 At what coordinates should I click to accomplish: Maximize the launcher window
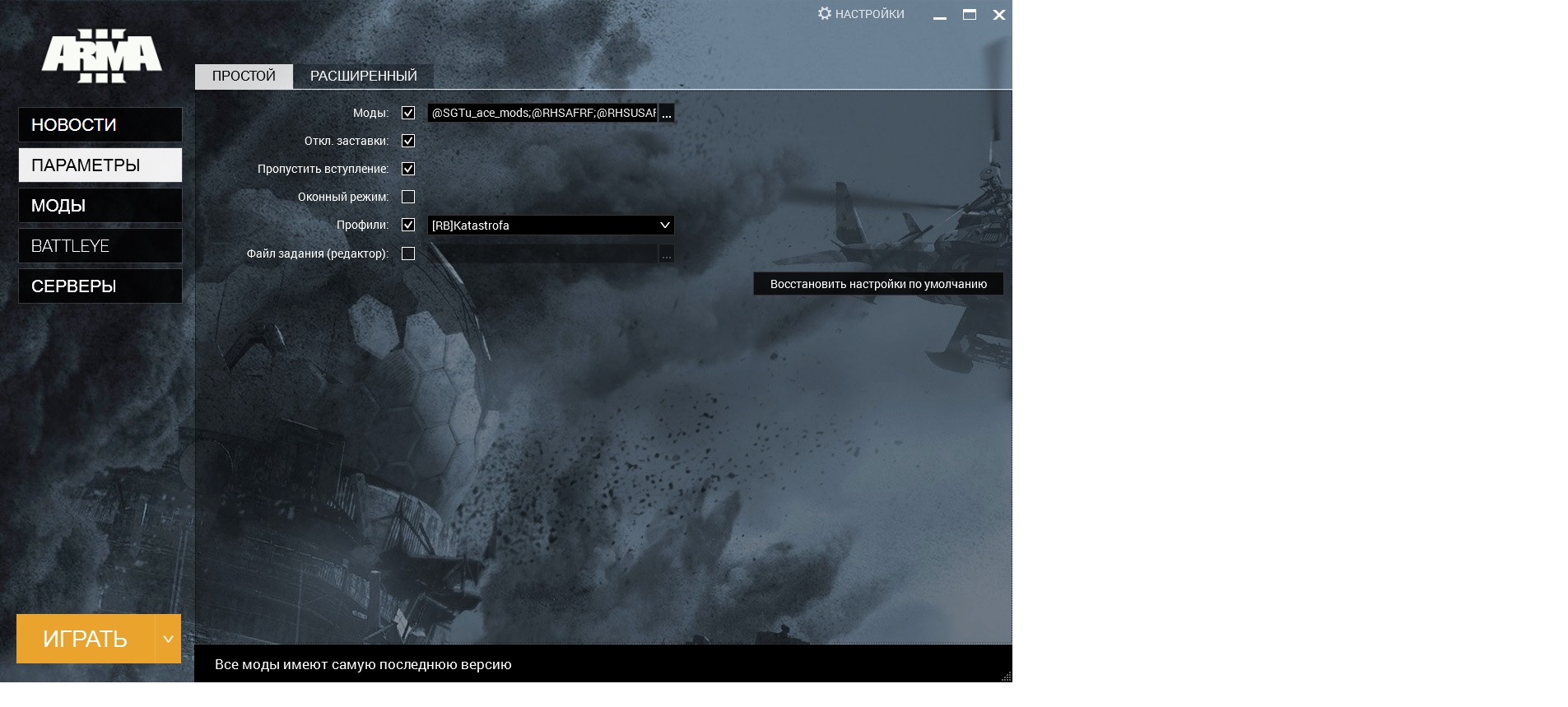click(970, 15)
